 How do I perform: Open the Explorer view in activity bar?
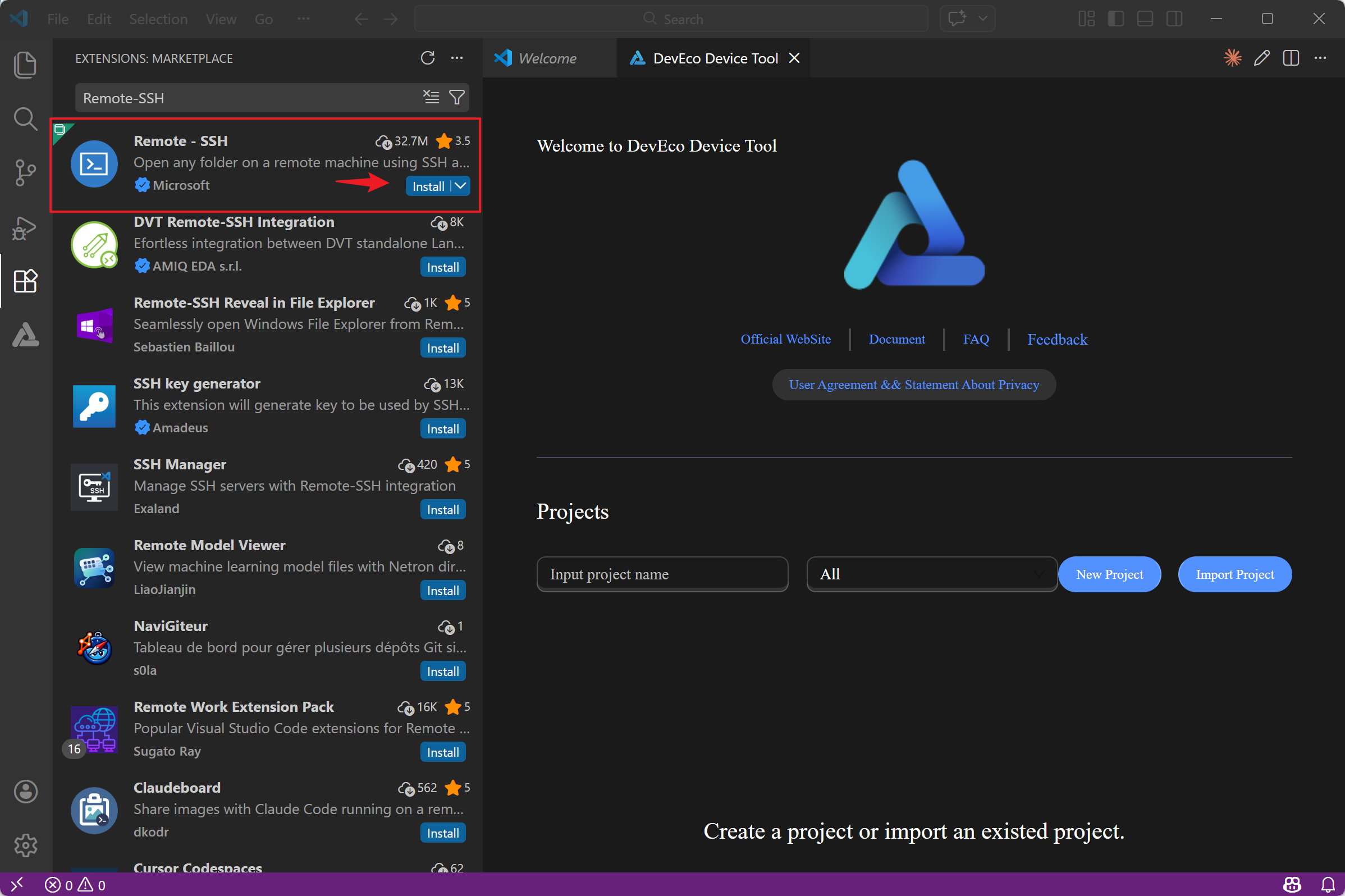(25, 65)
